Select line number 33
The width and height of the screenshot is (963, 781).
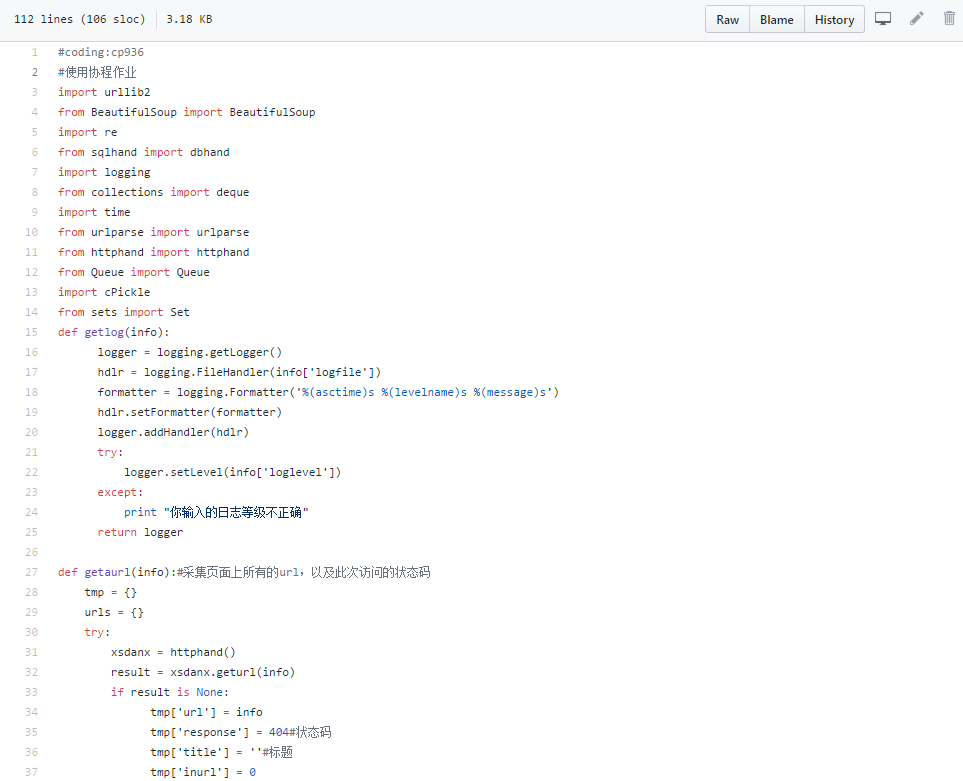[32, 692]
